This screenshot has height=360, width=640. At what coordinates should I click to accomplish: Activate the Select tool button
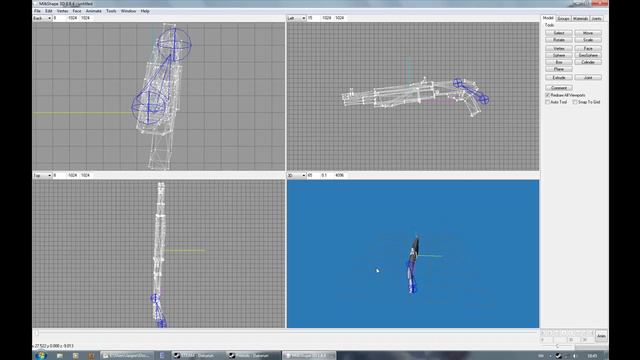pos(559,33)
